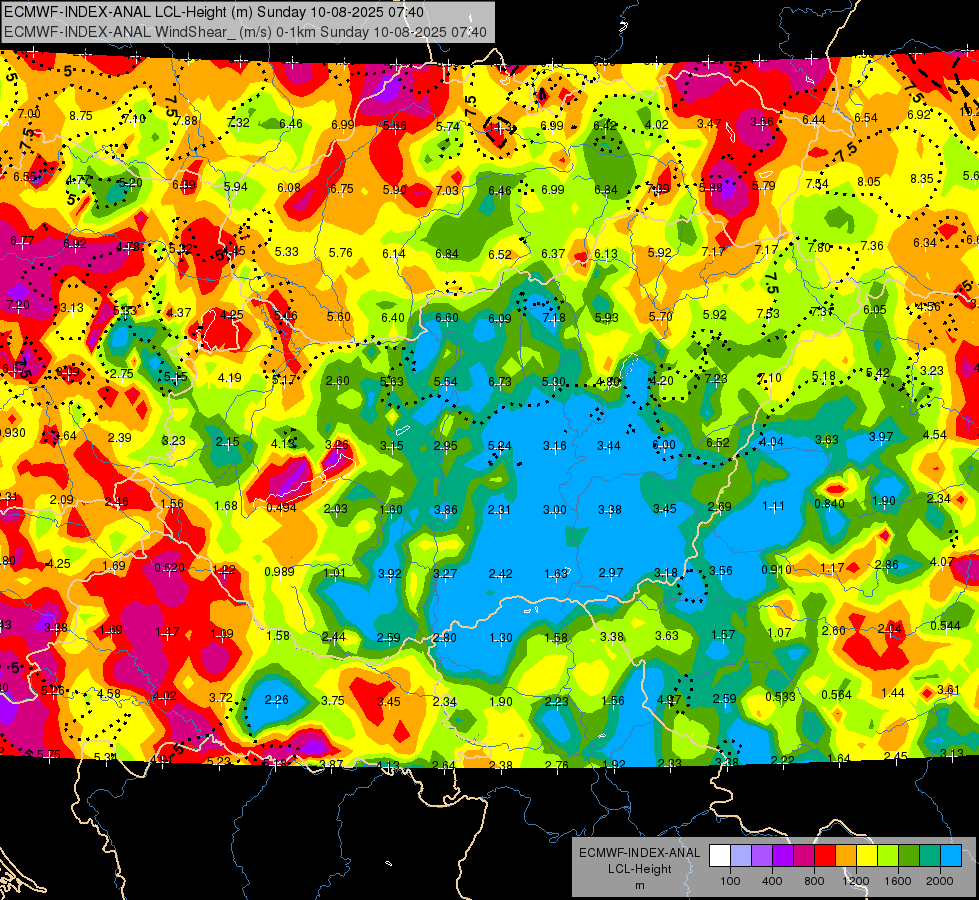Click the wind shear value 7.36
979x900 pixels.
872,245
